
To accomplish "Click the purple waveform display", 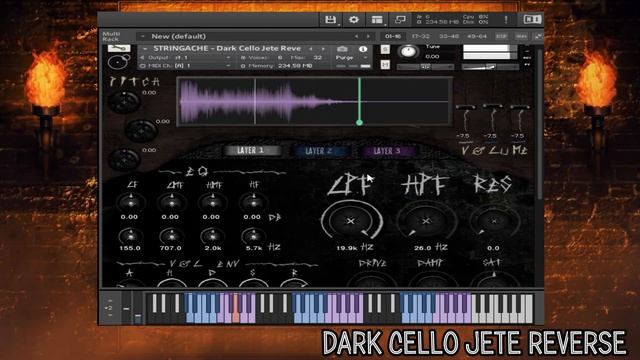I will tap(314, 101).
